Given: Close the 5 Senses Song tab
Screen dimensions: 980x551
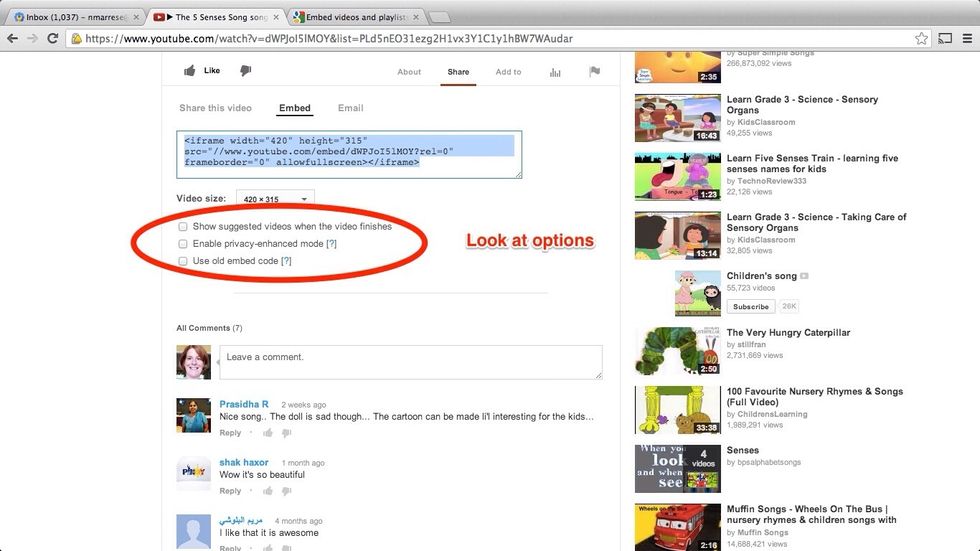Looking at the screenshot, I should (276, 17).
